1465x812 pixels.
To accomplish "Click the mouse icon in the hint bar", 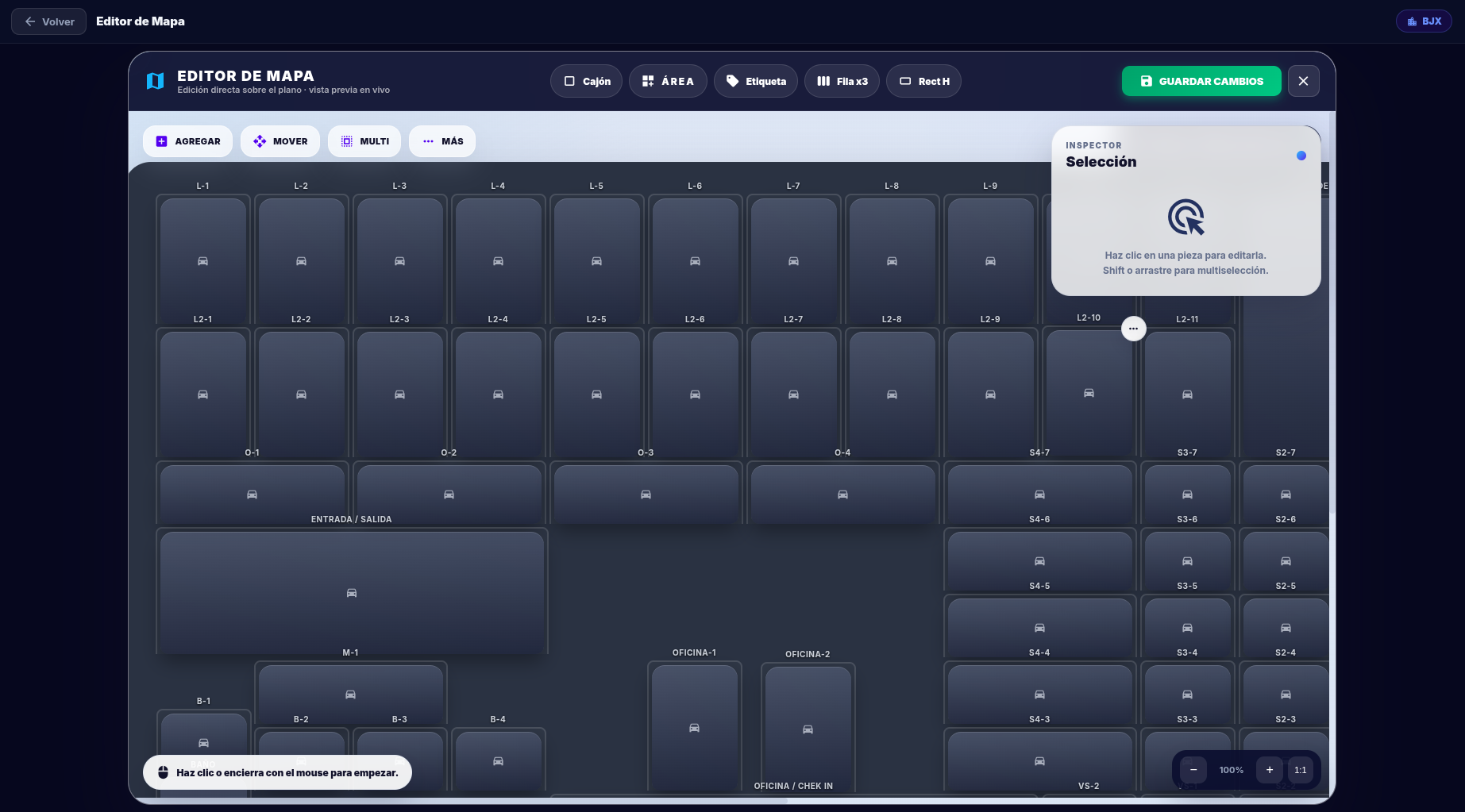I will [163, 772].
